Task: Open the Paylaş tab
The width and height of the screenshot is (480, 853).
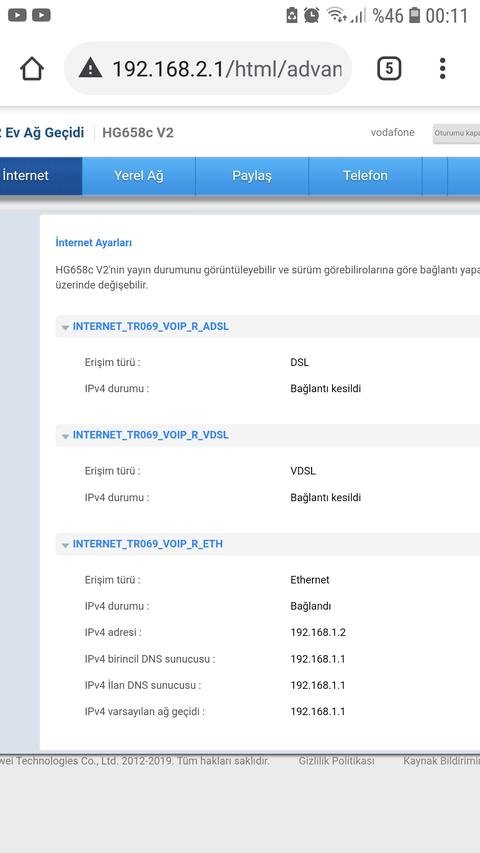Action: 252,176
